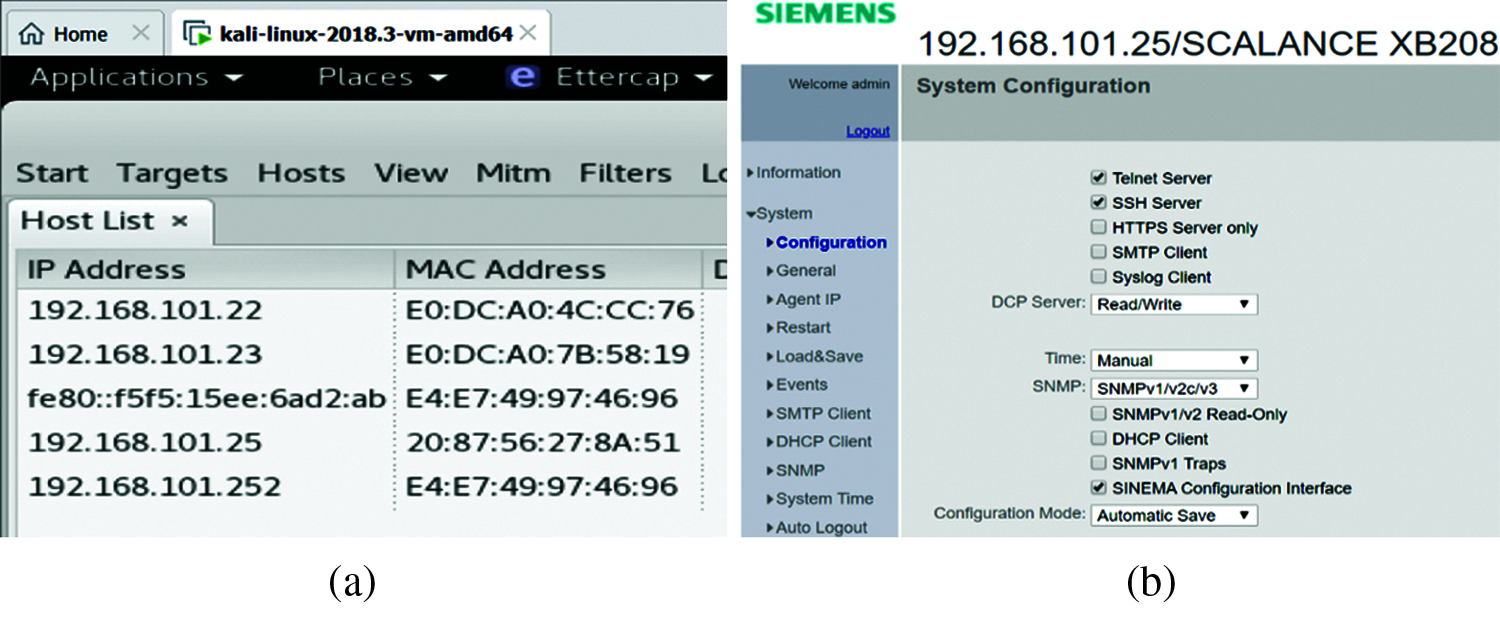Select the Host List tab

pyautogui.click(x=88, y=221)
